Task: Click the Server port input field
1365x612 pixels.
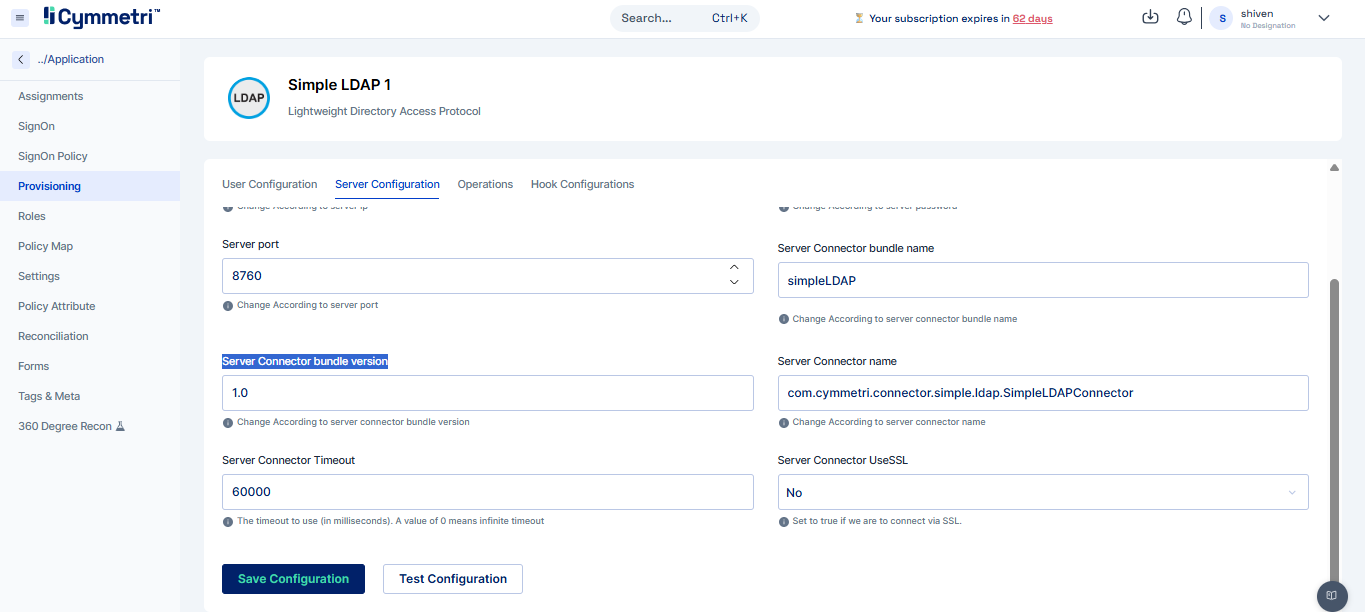Action: coord(488,275)
